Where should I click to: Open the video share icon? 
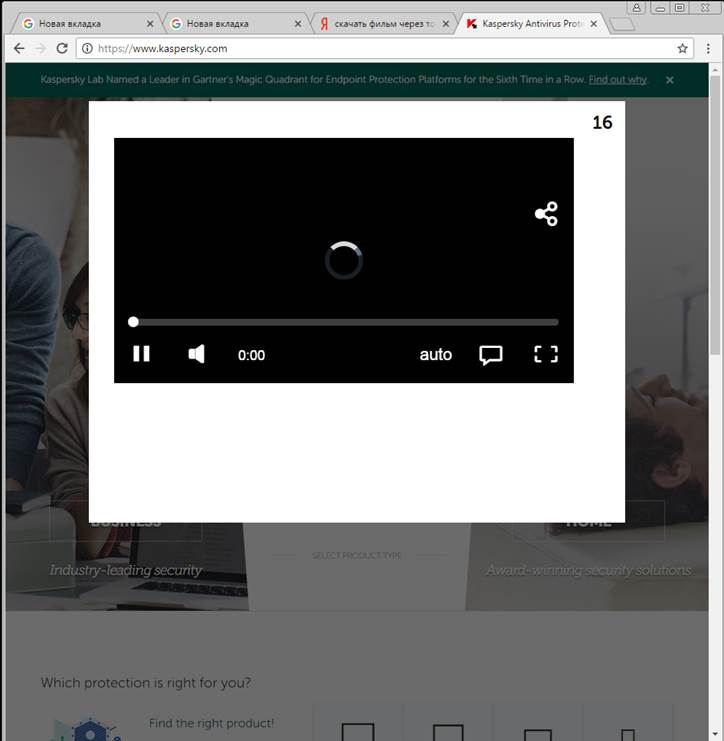(546, 214)
